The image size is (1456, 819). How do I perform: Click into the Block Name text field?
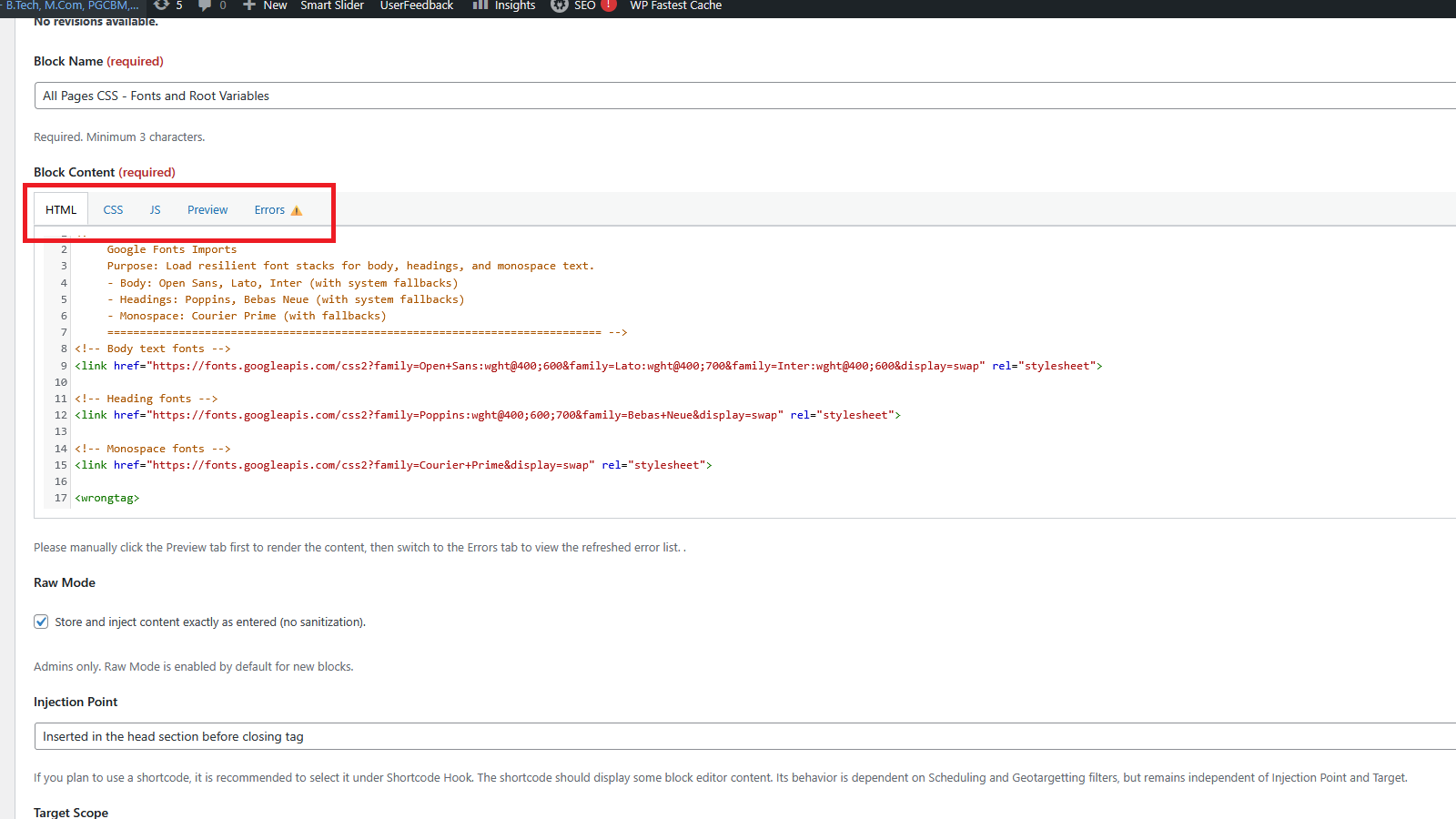pos(728,96)
